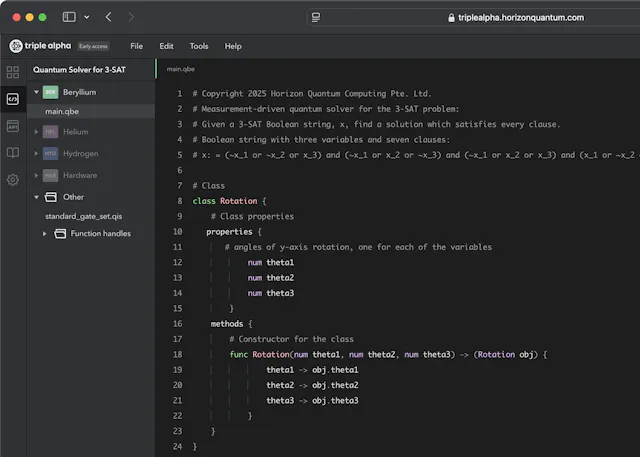640x457 pixels.
Task: Go forward with browser forward arrow
Action: tap(131, 17)
